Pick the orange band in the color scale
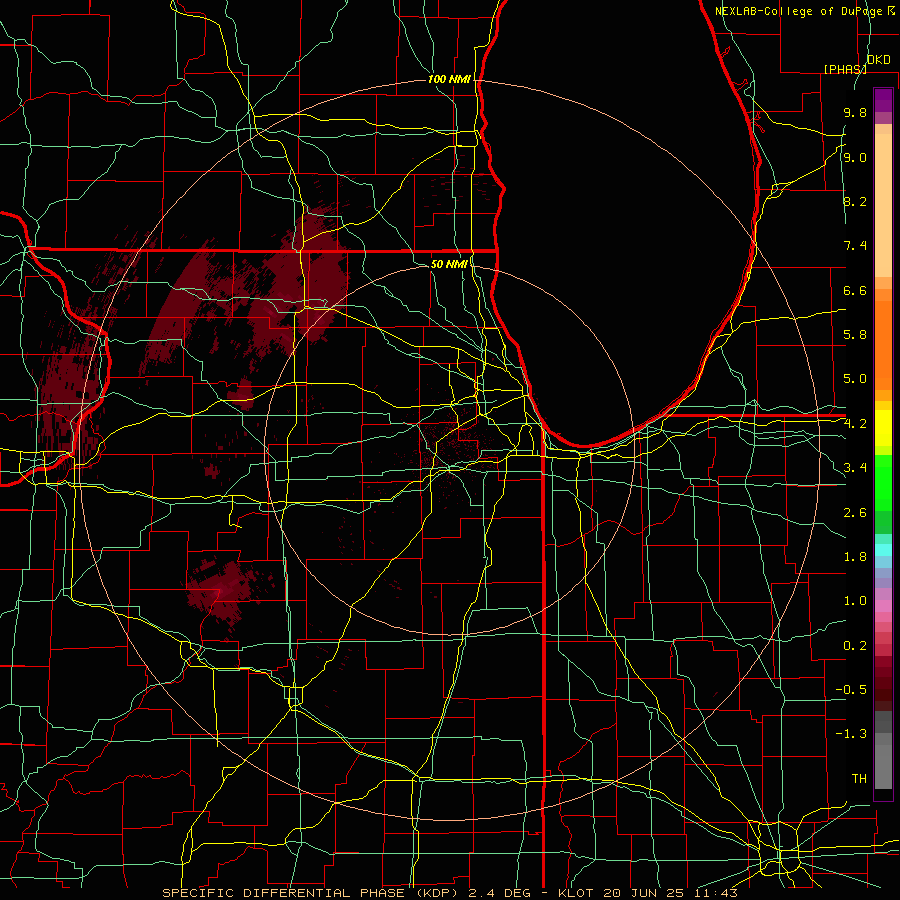This screenshot has width=900, height=900. 883,346
